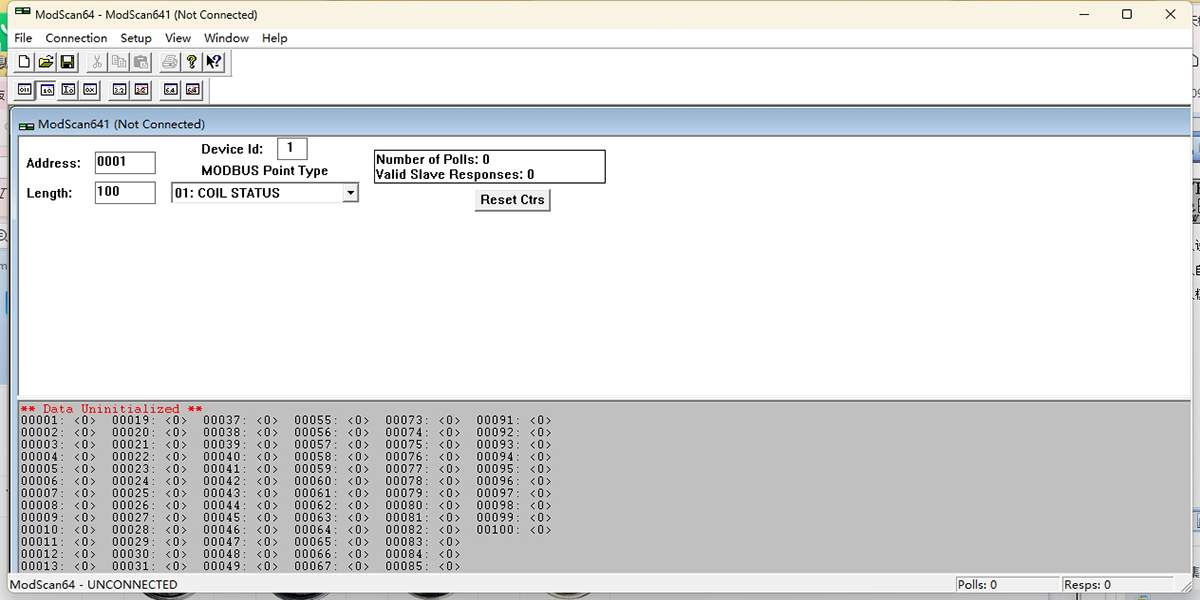Click the Paste clipboard toolbar icon
This screenshot has height=600, width=1200.
tap(141, 62)
